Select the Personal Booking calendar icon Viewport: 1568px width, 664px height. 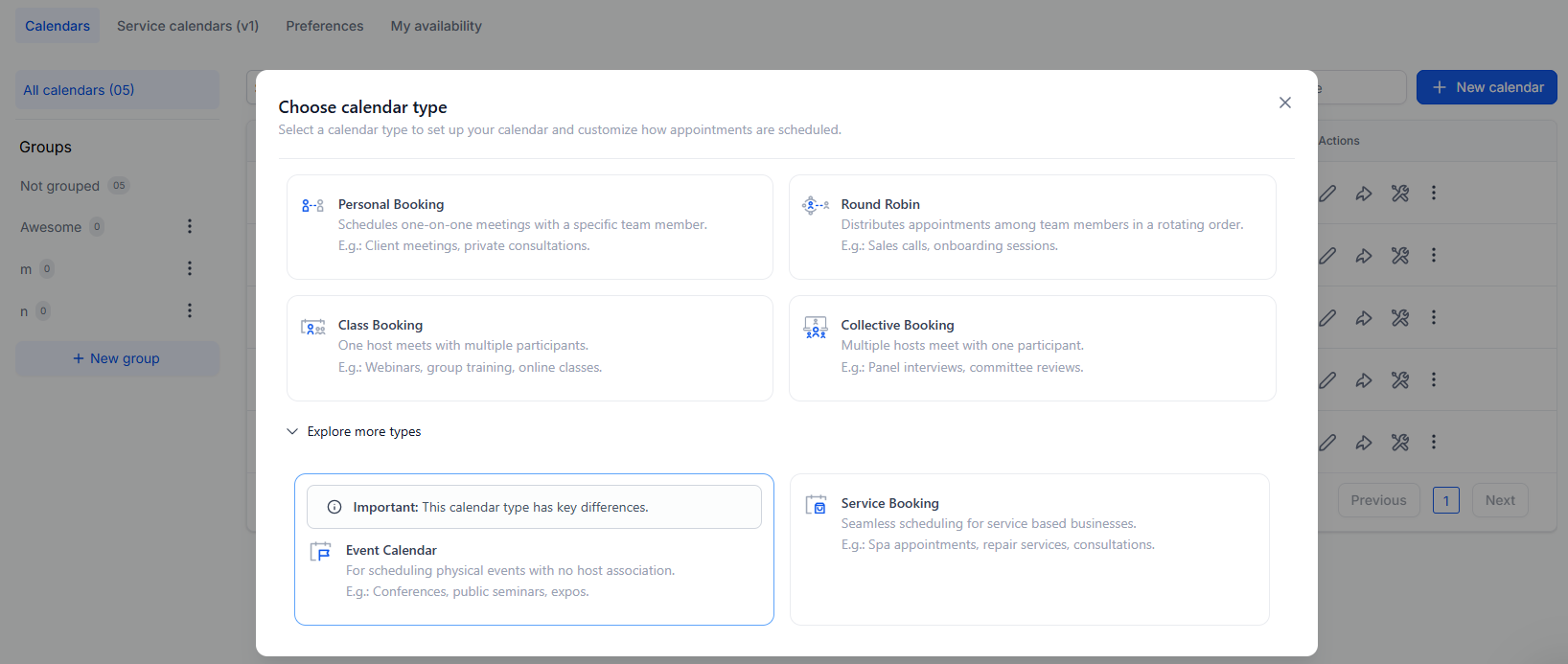tap(312, 205)
